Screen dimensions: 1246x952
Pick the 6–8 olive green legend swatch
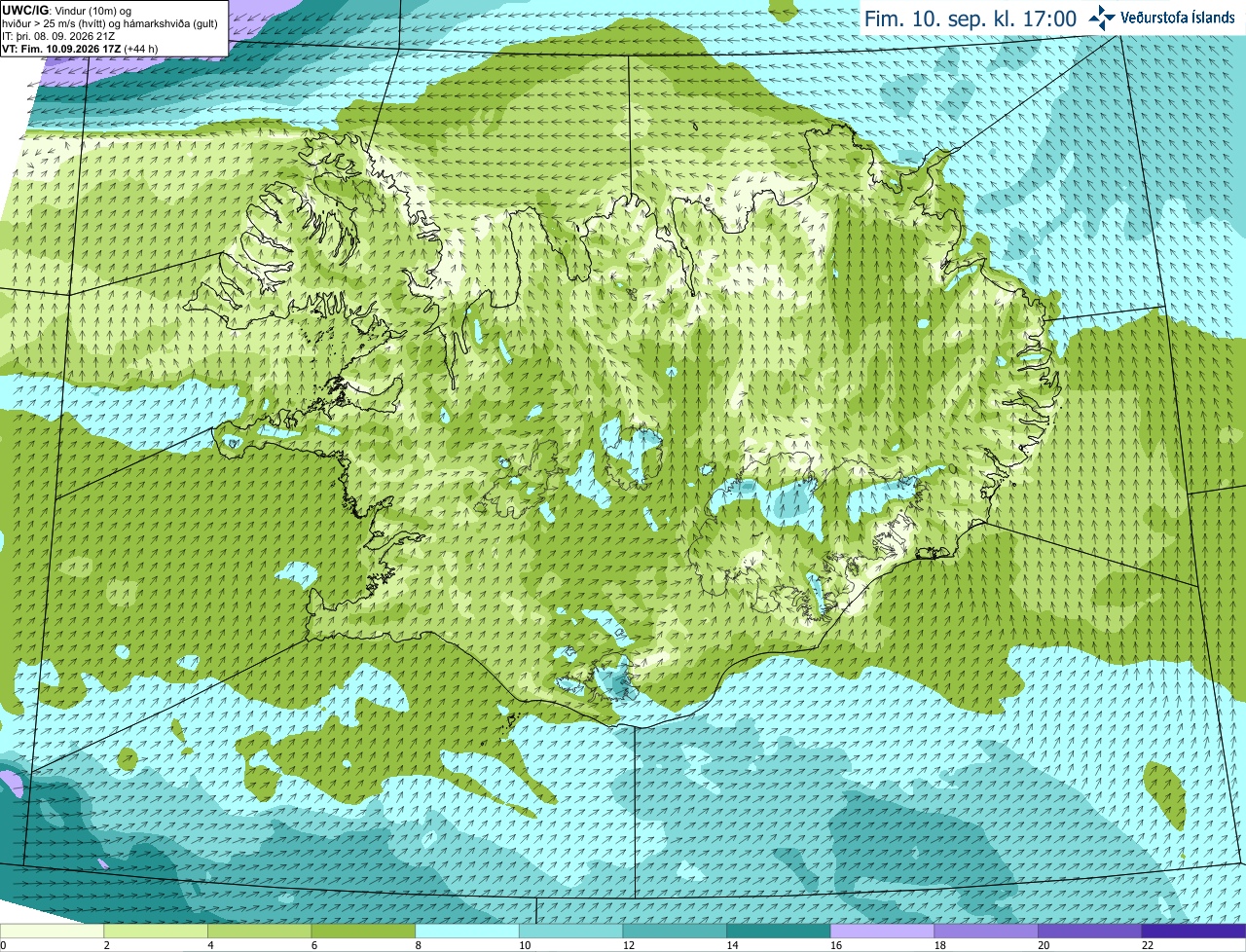click(363, 932)
